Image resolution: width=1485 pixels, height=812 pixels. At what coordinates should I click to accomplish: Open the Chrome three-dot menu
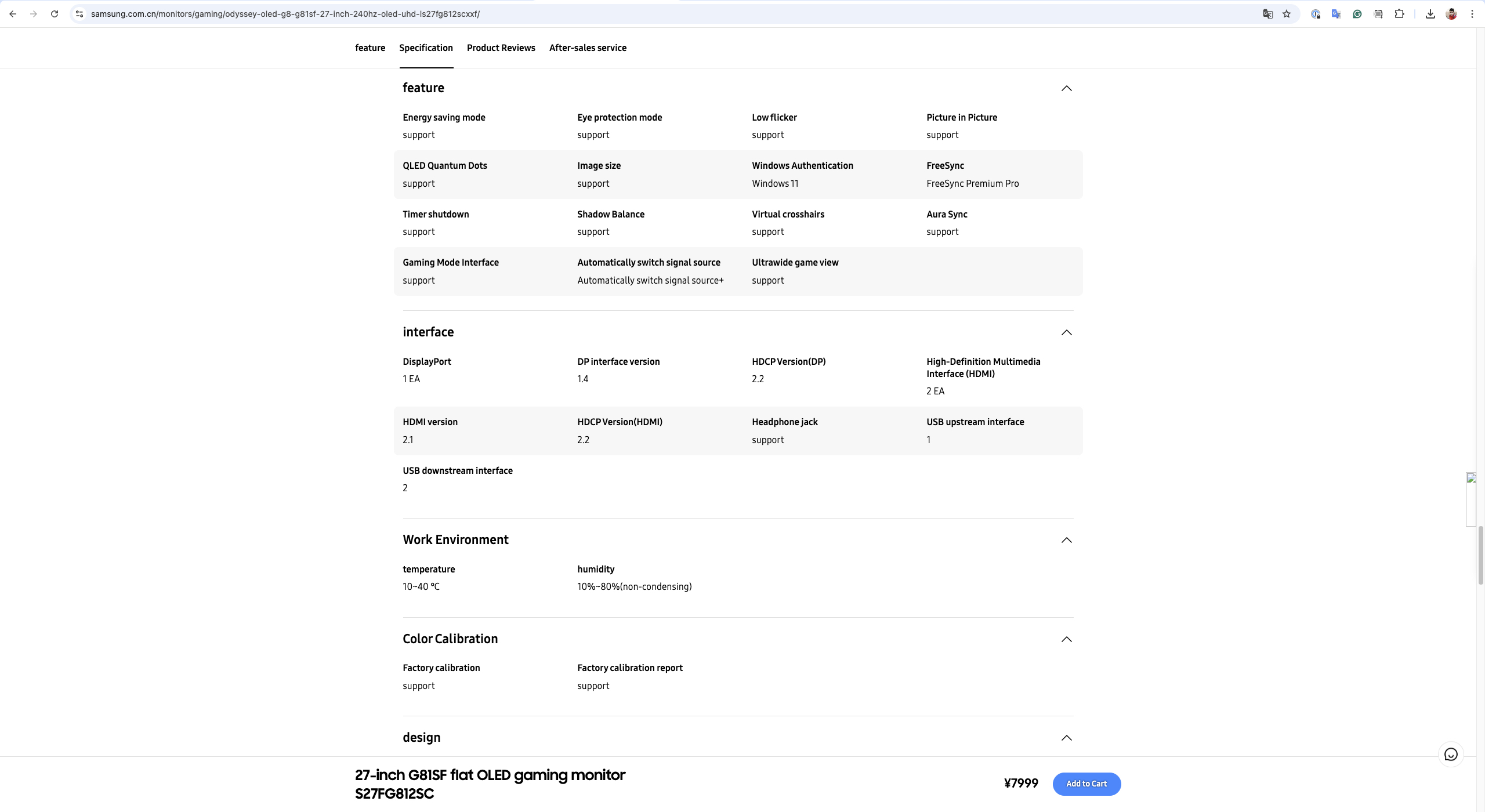[x=1472, y=14]
